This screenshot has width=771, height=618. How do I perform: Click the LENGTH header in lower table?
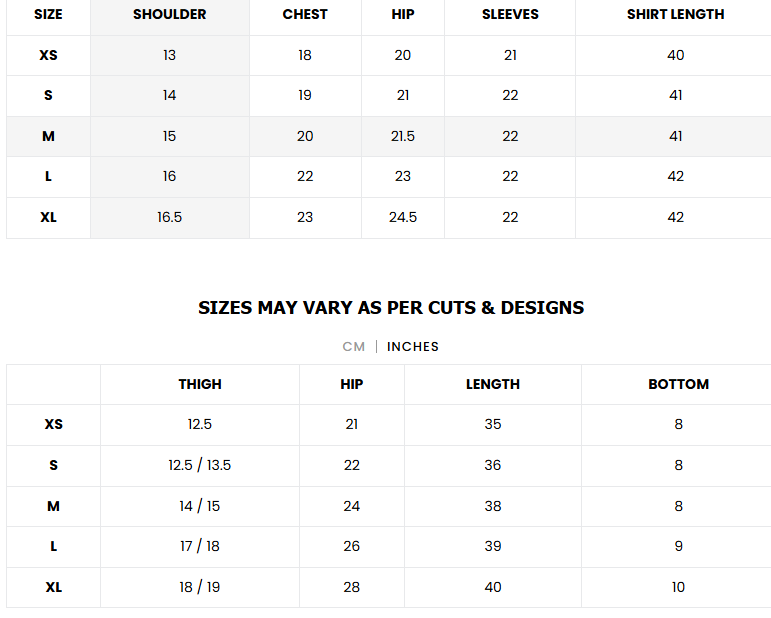pos(493,384)
